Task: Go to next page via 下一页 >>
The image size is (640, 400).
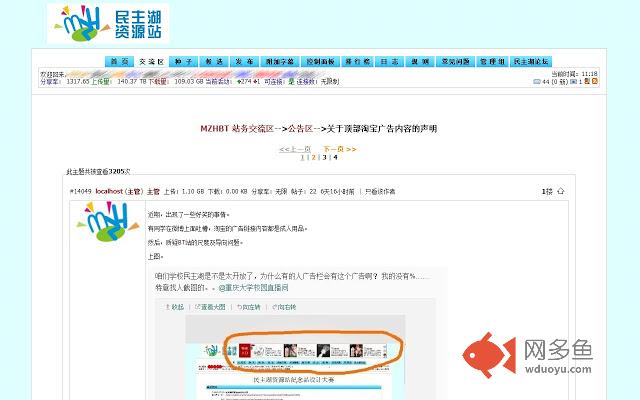Action: point(340,149)
